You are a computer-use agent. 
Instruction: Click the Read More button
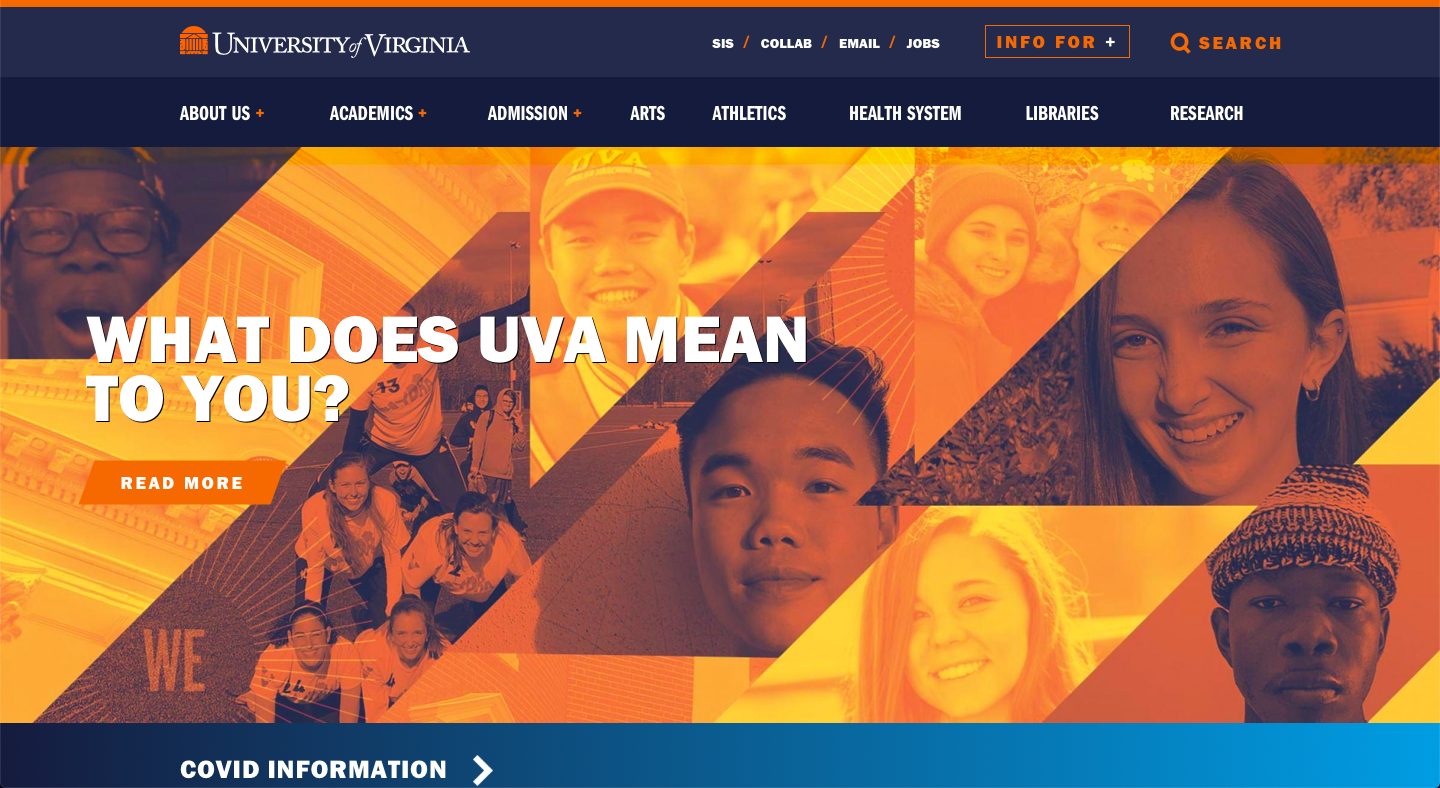point(183,483)
